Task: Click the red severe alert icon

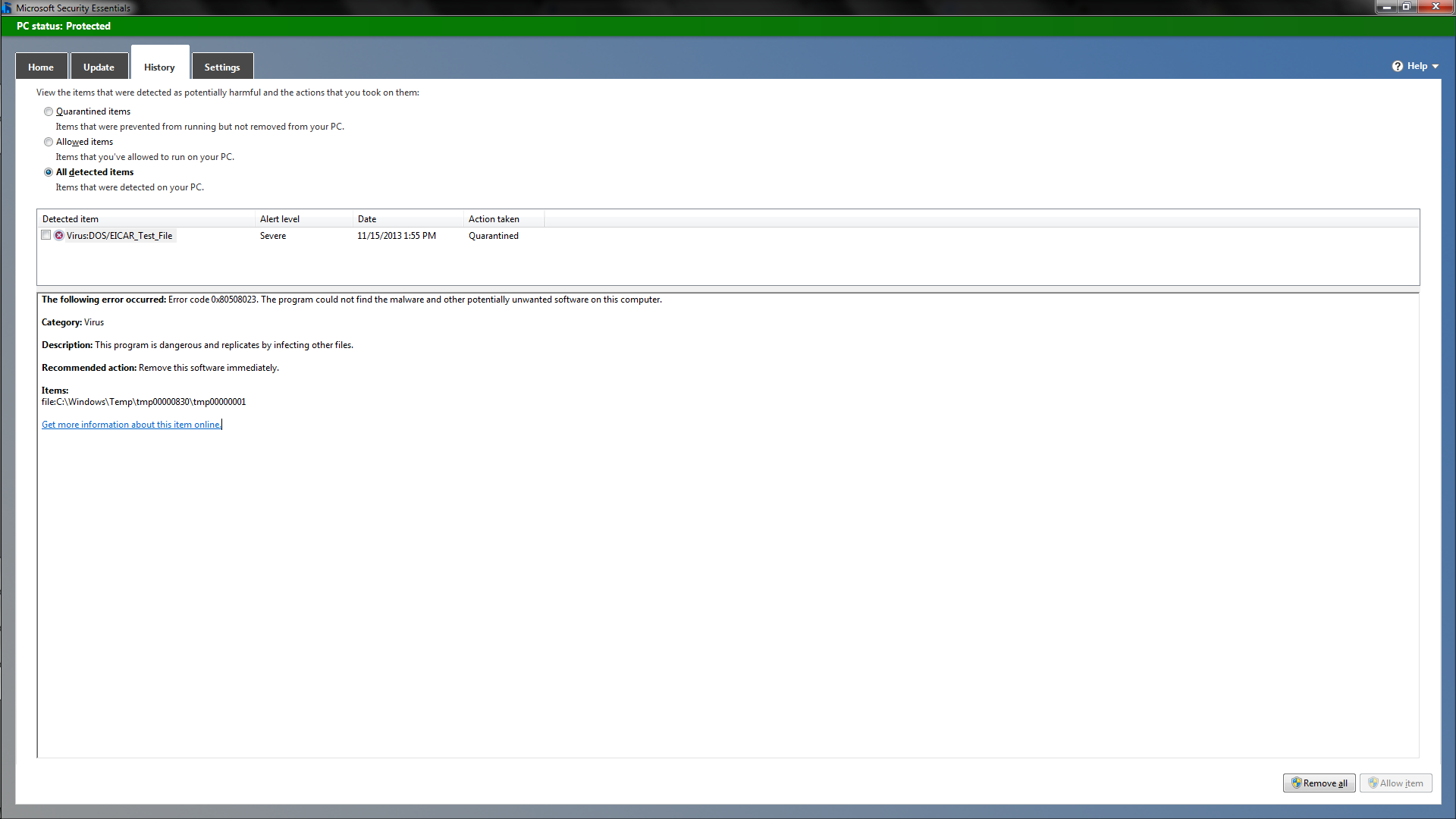Action: pos(59,235)
